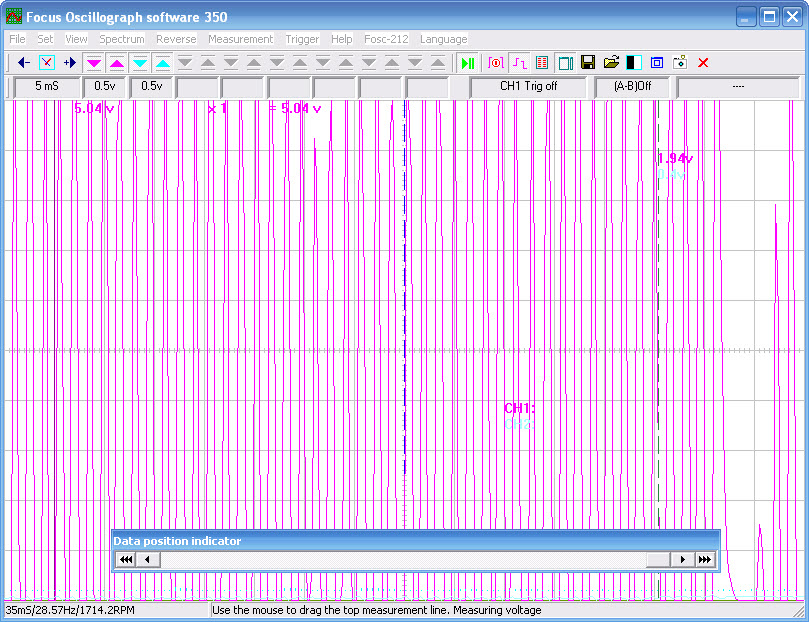Viewport: 809px width, 622px height.
Task: Toggle the black-white background color icon
Action: [634, 63]
